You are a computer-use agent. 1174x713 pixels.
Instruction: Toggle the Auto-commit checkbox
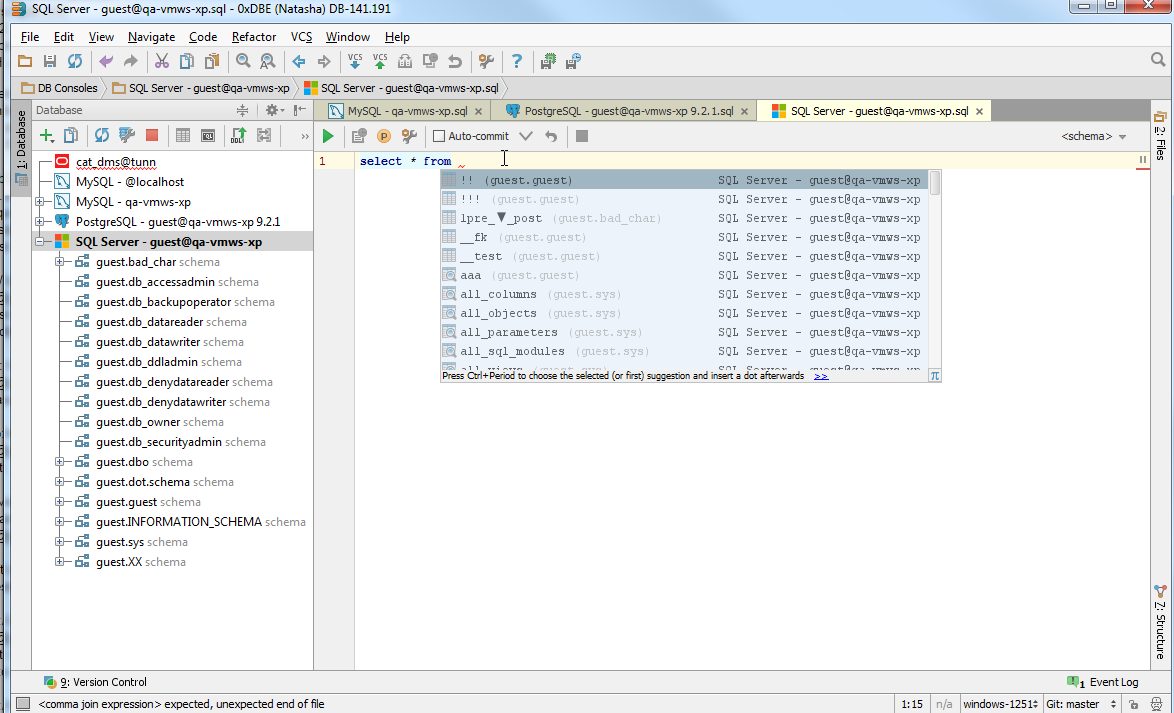pyautogui.click(x=440, y=136)
